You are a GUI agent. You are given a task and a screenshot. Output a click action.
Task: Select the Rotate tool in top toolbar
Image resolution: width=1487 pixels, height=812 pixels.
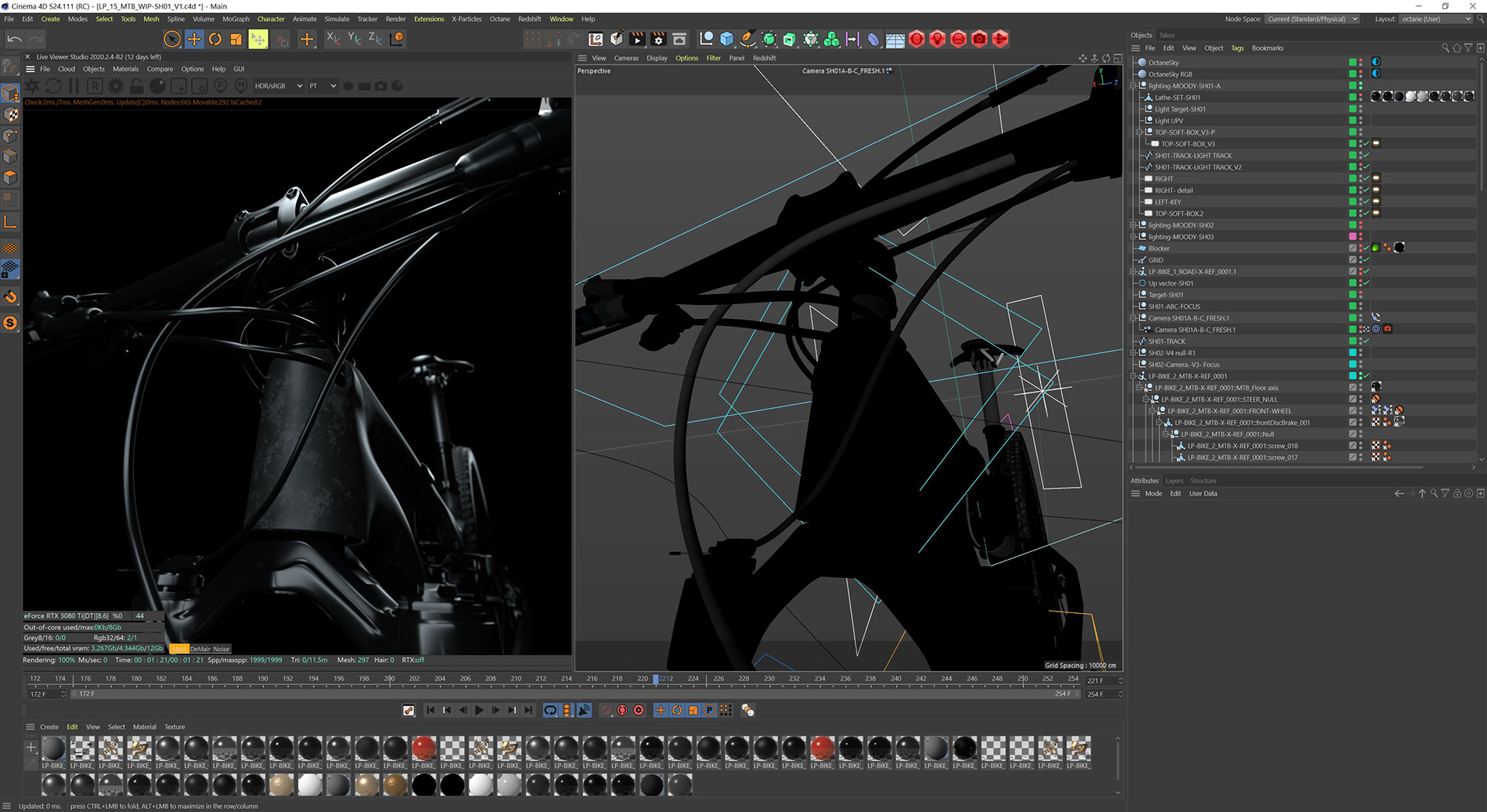click(215, 39)
